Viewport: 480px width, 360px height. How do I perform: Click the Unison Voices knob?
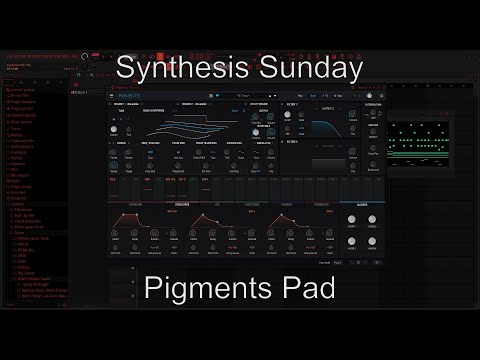pos(114,152)
